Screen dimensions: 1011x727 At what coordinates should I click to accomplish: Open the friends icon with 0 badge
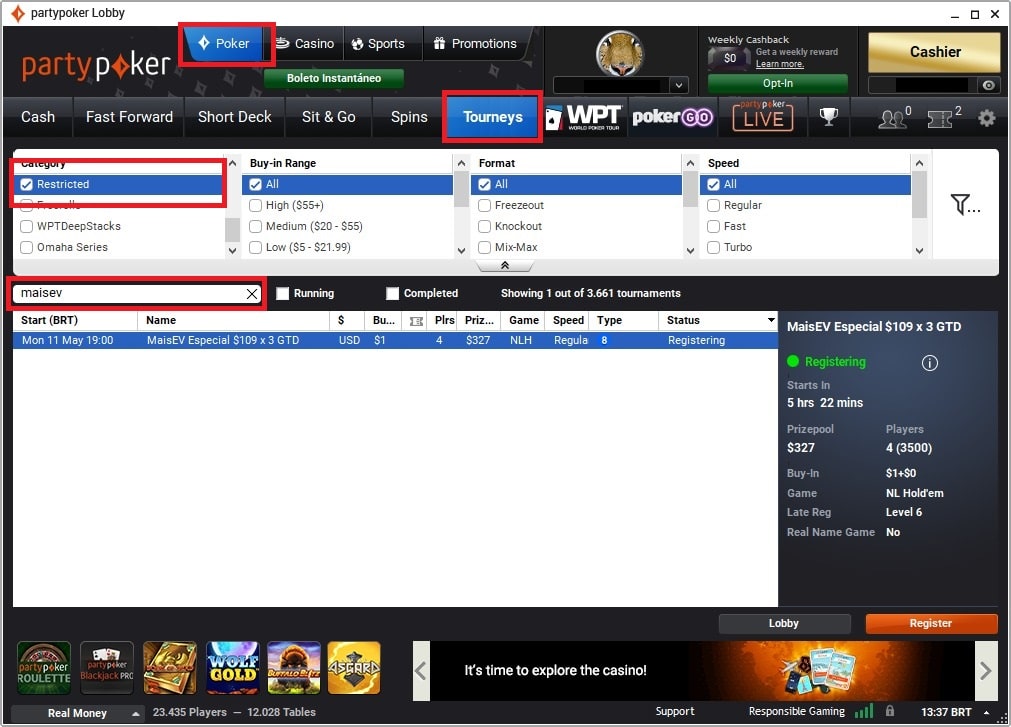894,117
